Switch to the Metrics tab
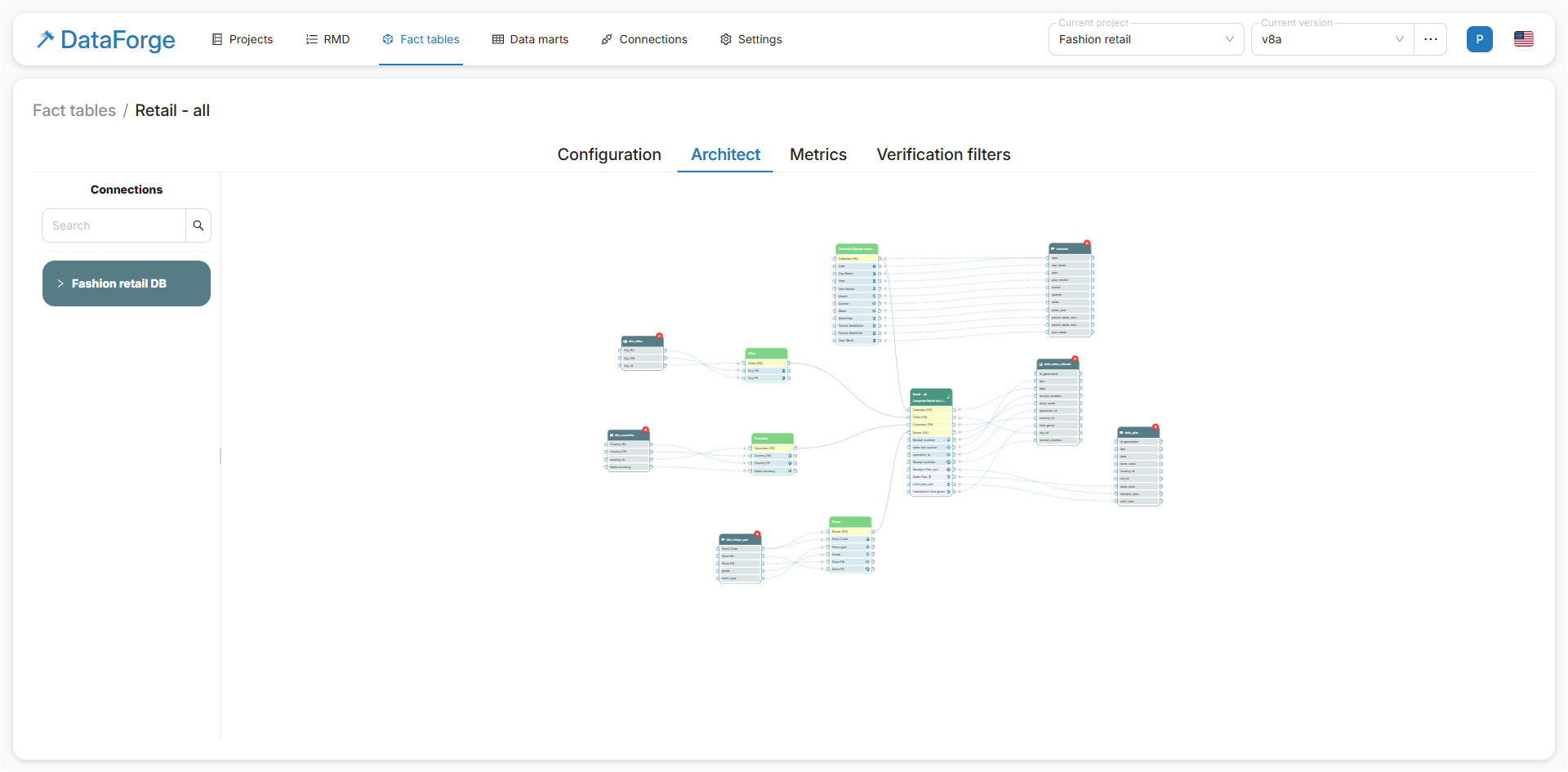 tap(817, 154)
